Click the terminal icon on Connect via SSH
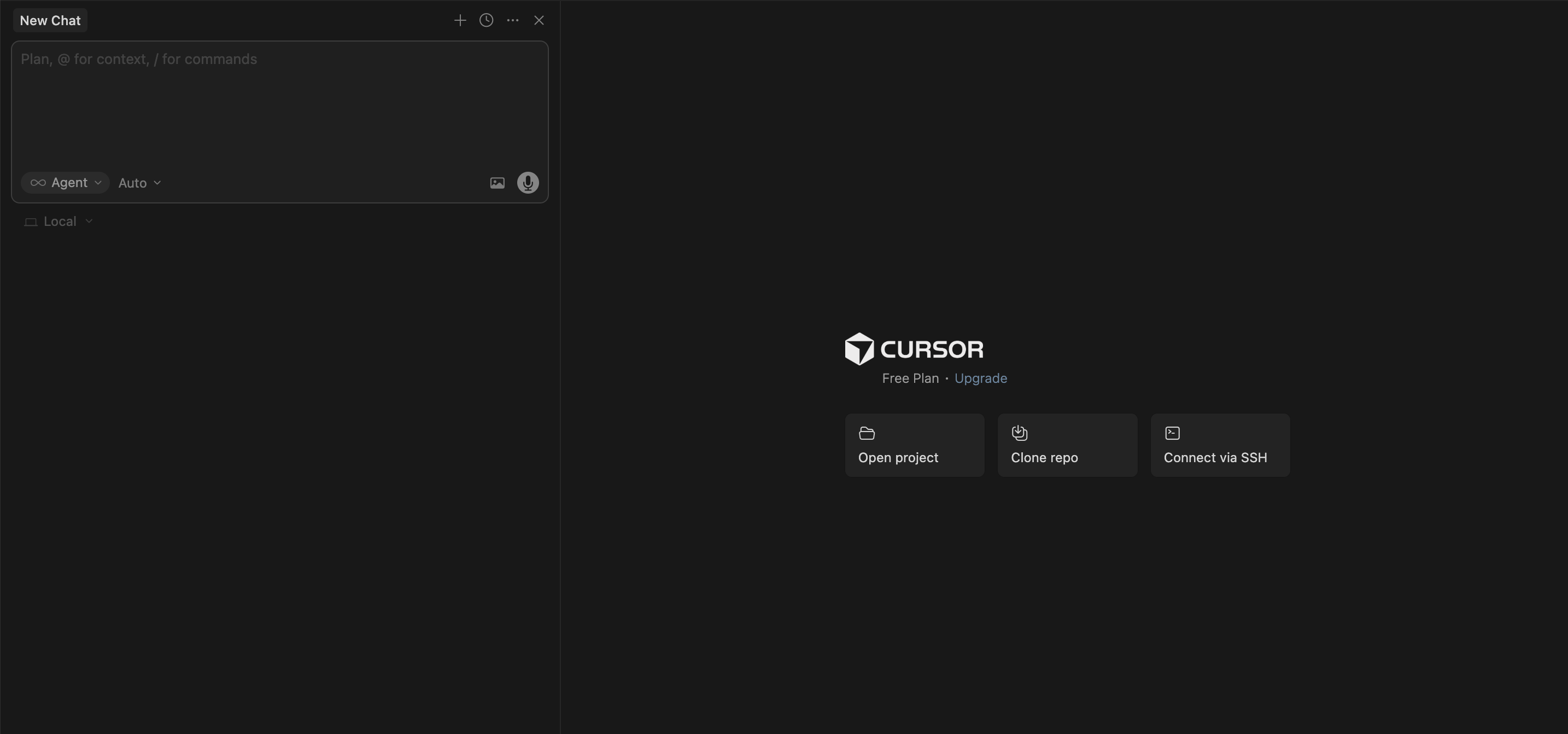 pos(1172,433)
